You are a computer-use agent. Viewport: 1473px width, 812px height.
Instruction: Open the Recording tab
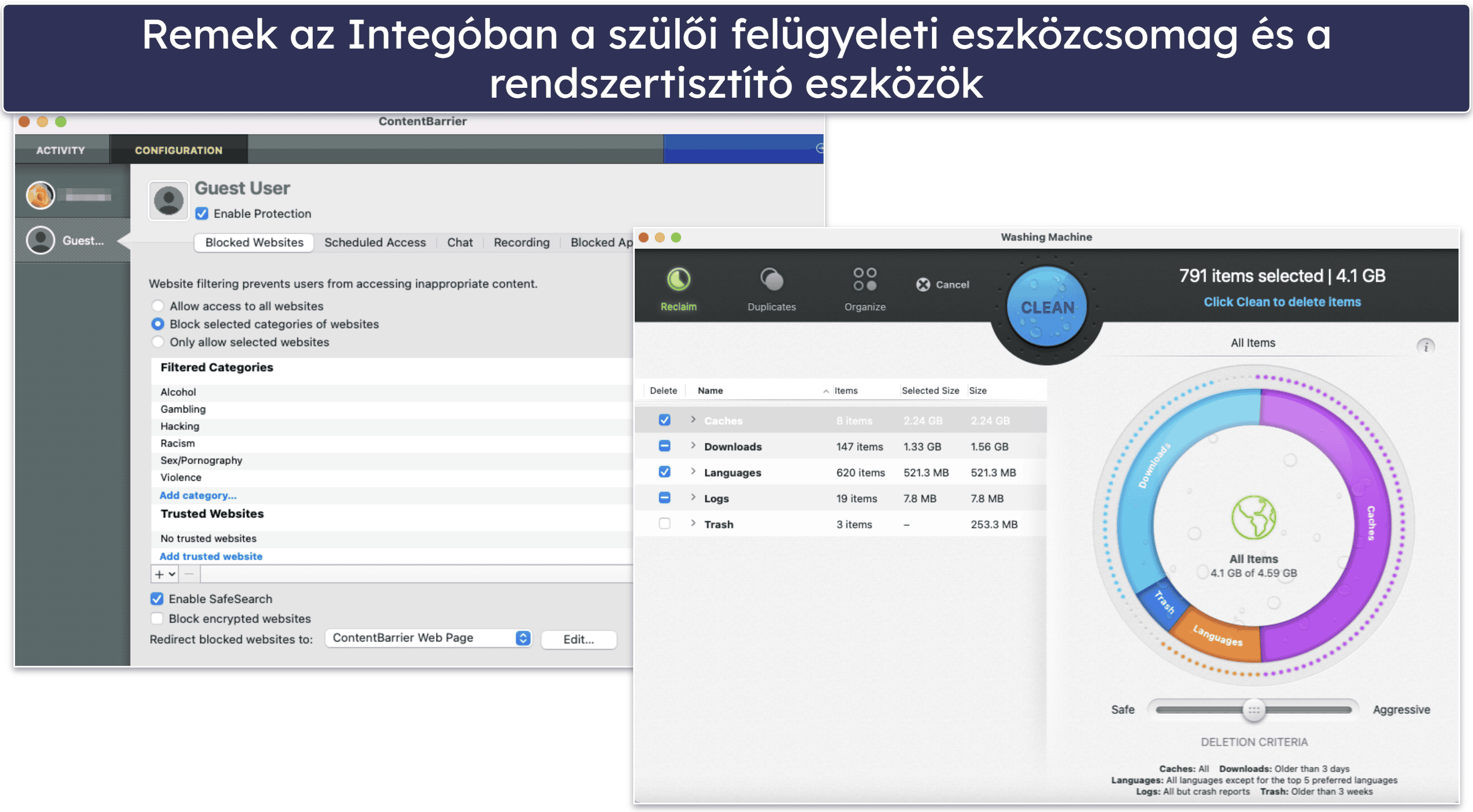[521, 242]
